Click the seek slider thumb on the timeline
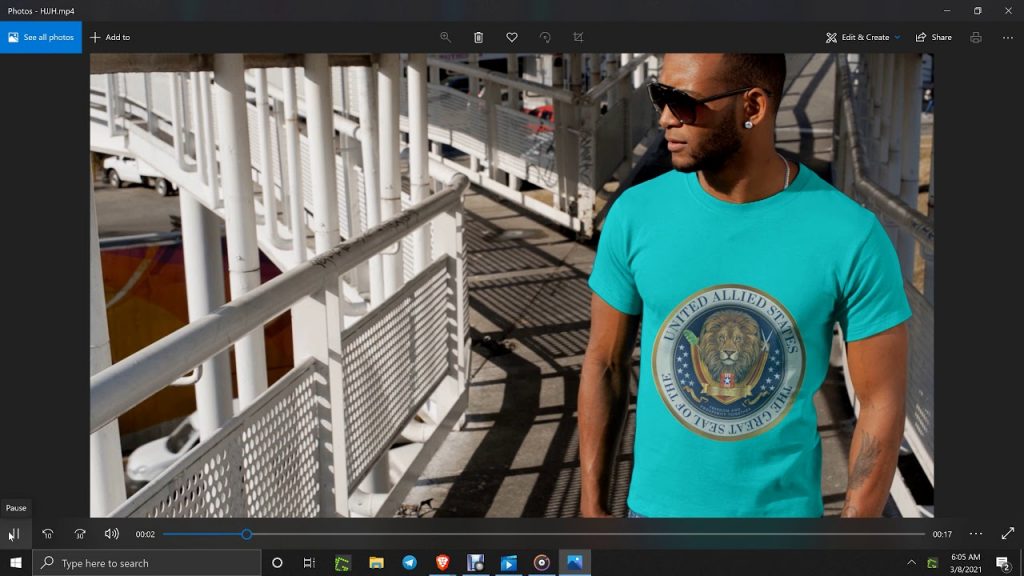 247,534
